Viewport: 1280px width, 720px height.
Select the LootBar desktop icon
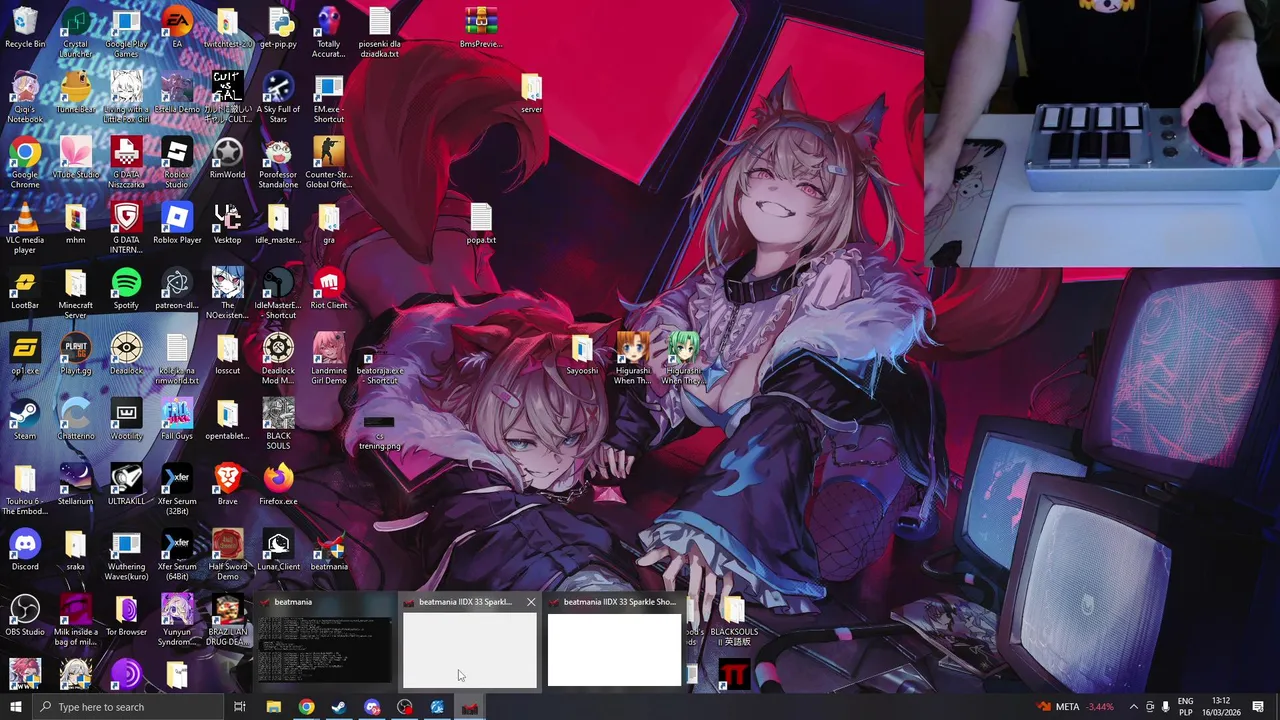[x=25, y=289]
